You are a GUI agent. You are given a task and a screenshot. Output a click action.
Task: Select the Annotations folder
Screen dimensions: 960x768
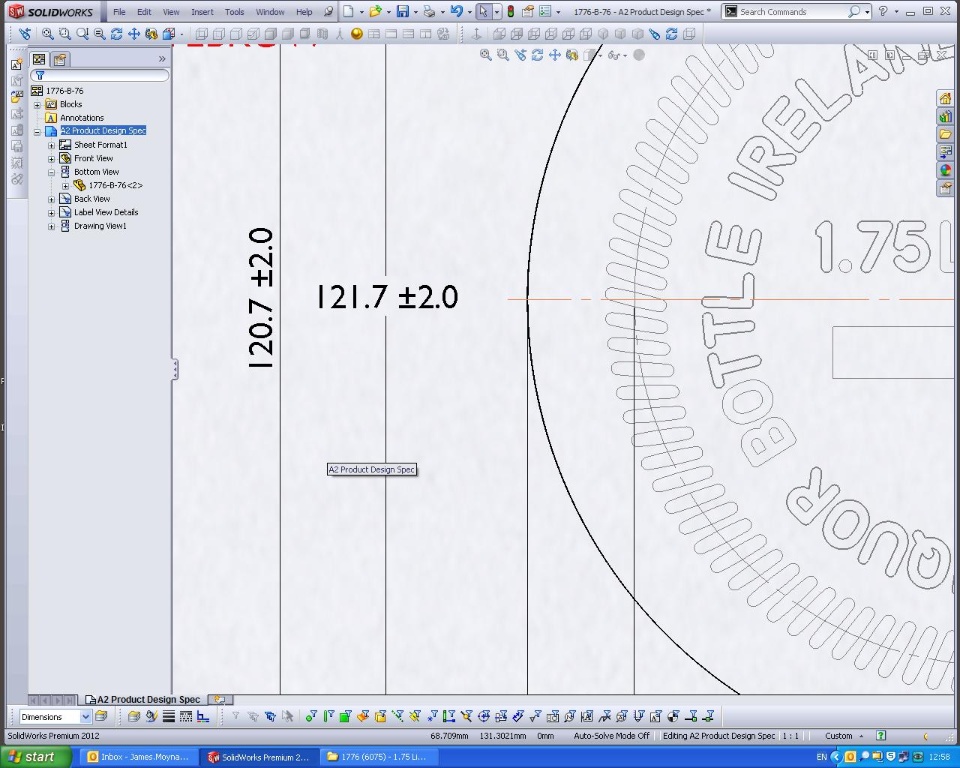81,118
